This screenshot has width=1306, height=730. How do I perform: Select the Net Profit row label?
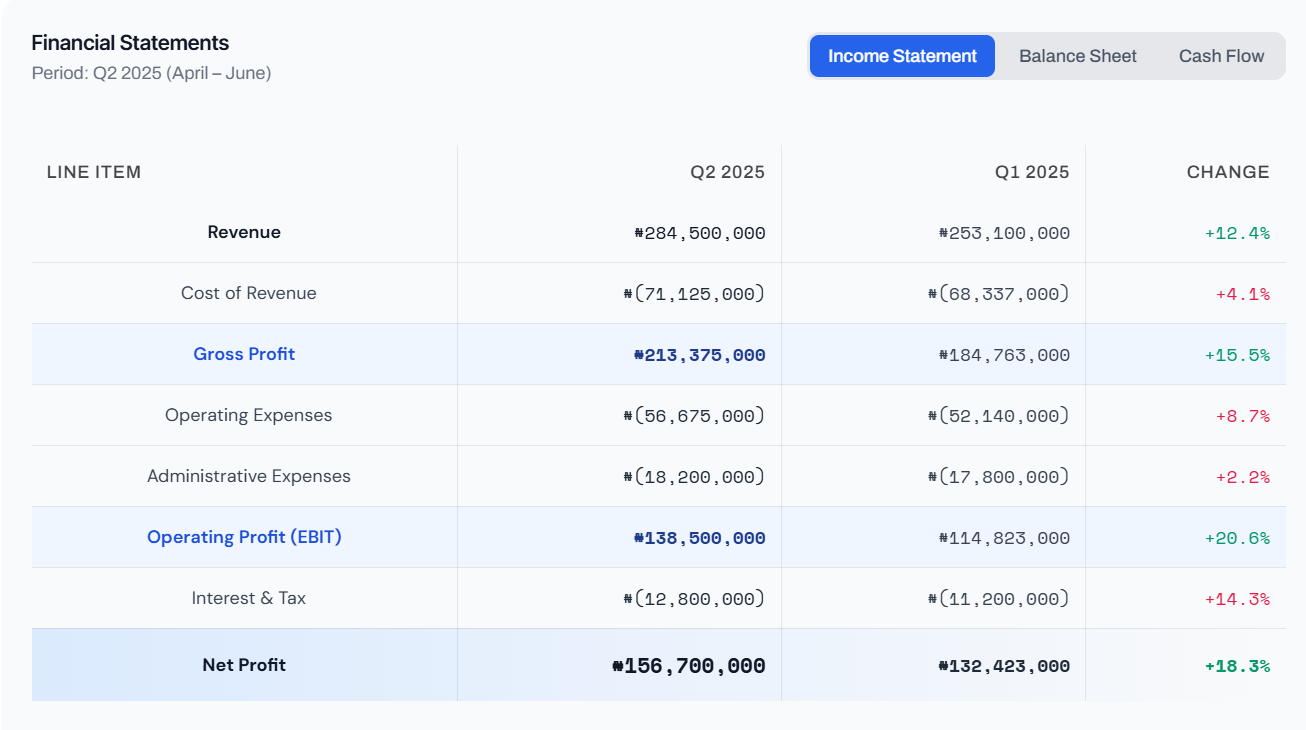click(244, 665)
